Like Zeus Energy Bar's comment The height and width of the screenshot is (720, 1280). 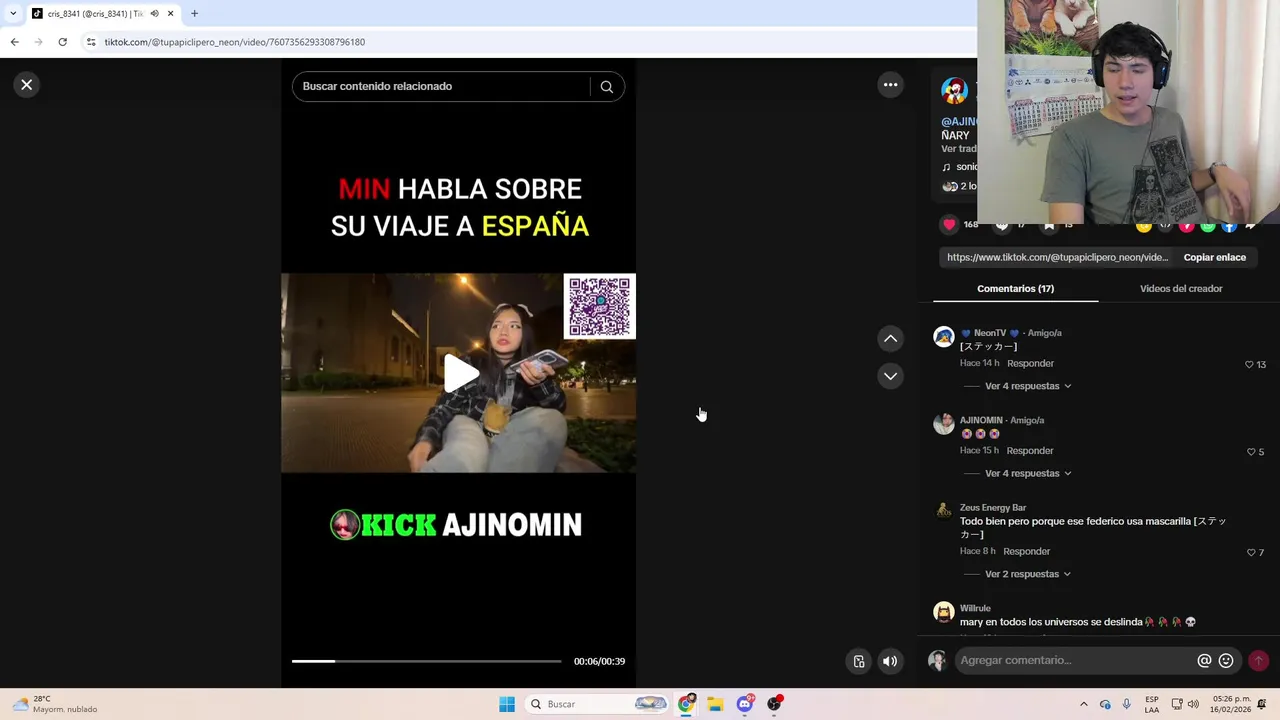pos(1250,553)
